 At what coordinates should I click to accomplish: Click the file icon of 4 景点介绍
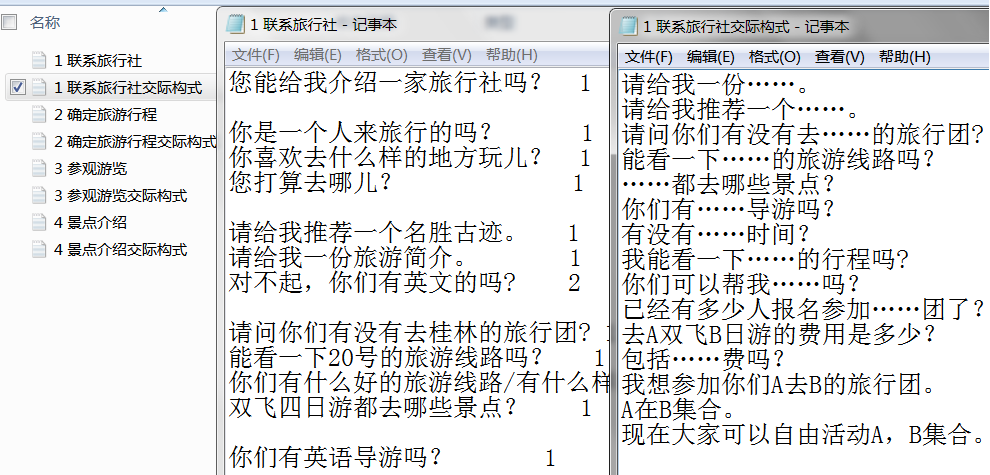[x=39, y=222]
